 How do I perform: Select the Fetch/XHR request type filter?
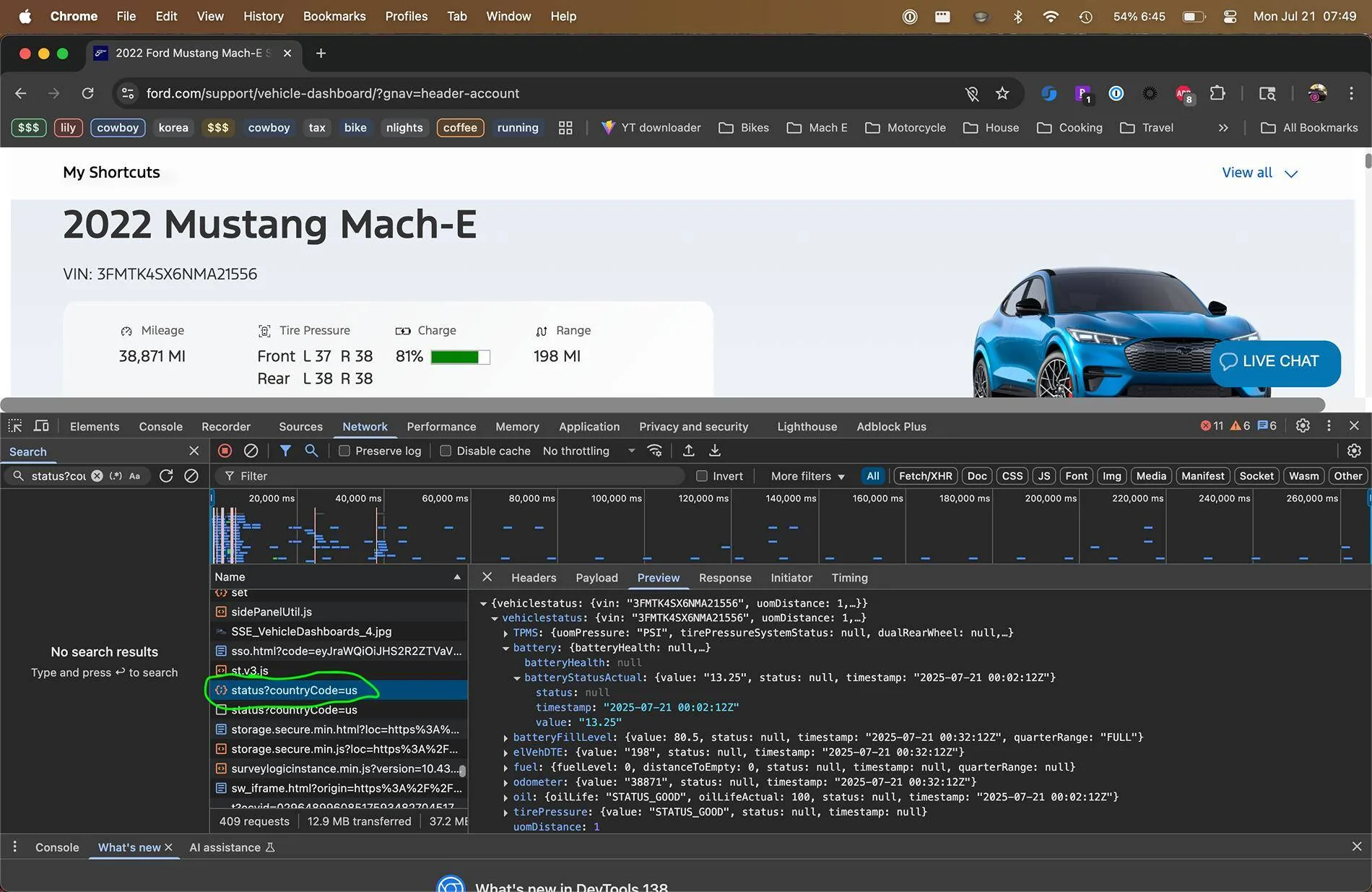pos(925,476)
